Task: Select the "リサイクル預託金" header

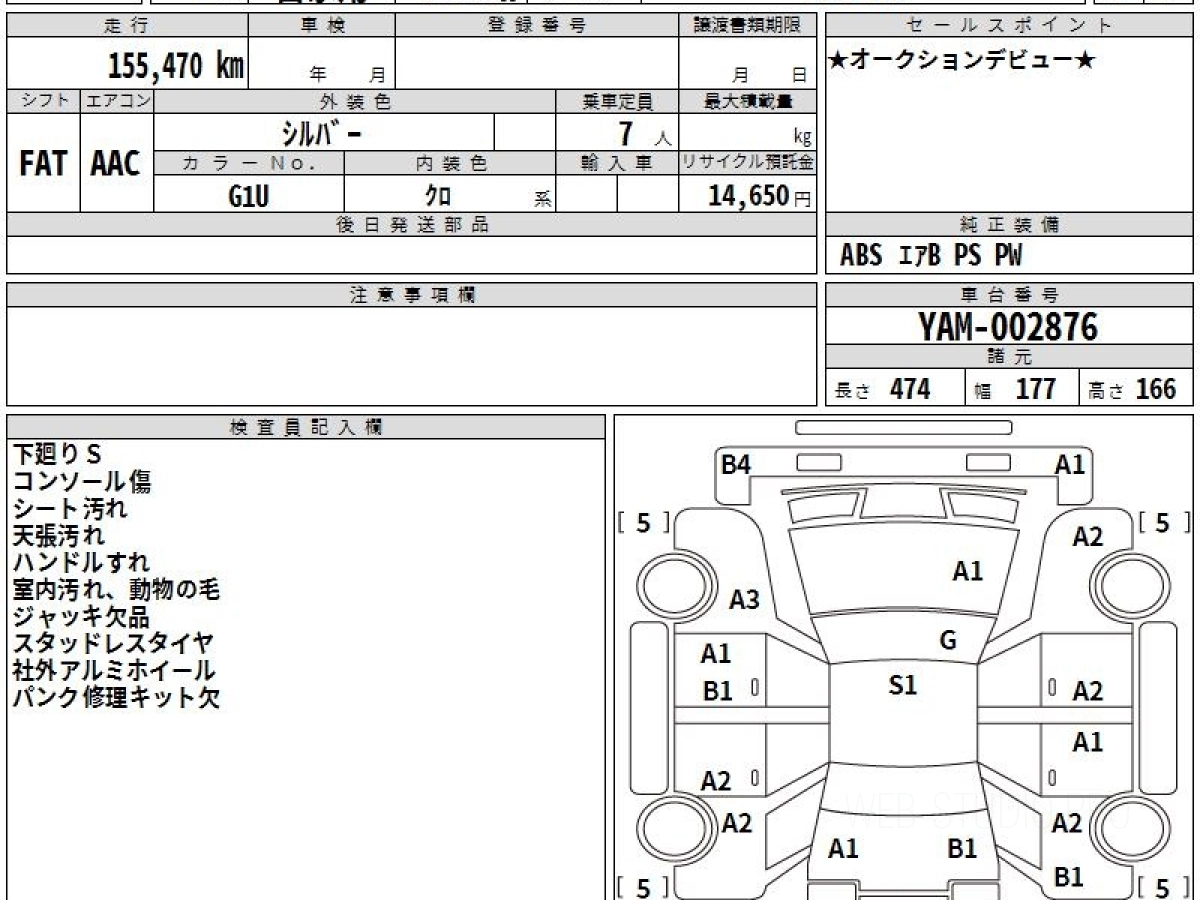Action: 747,163
